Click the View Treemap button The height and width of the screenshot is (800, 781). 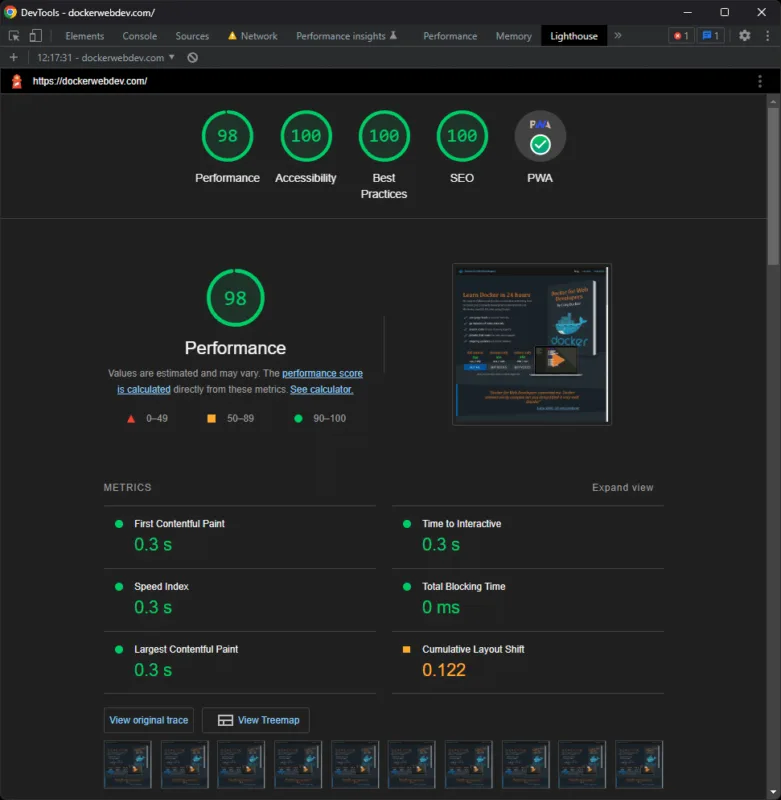(x=256, y=720)
